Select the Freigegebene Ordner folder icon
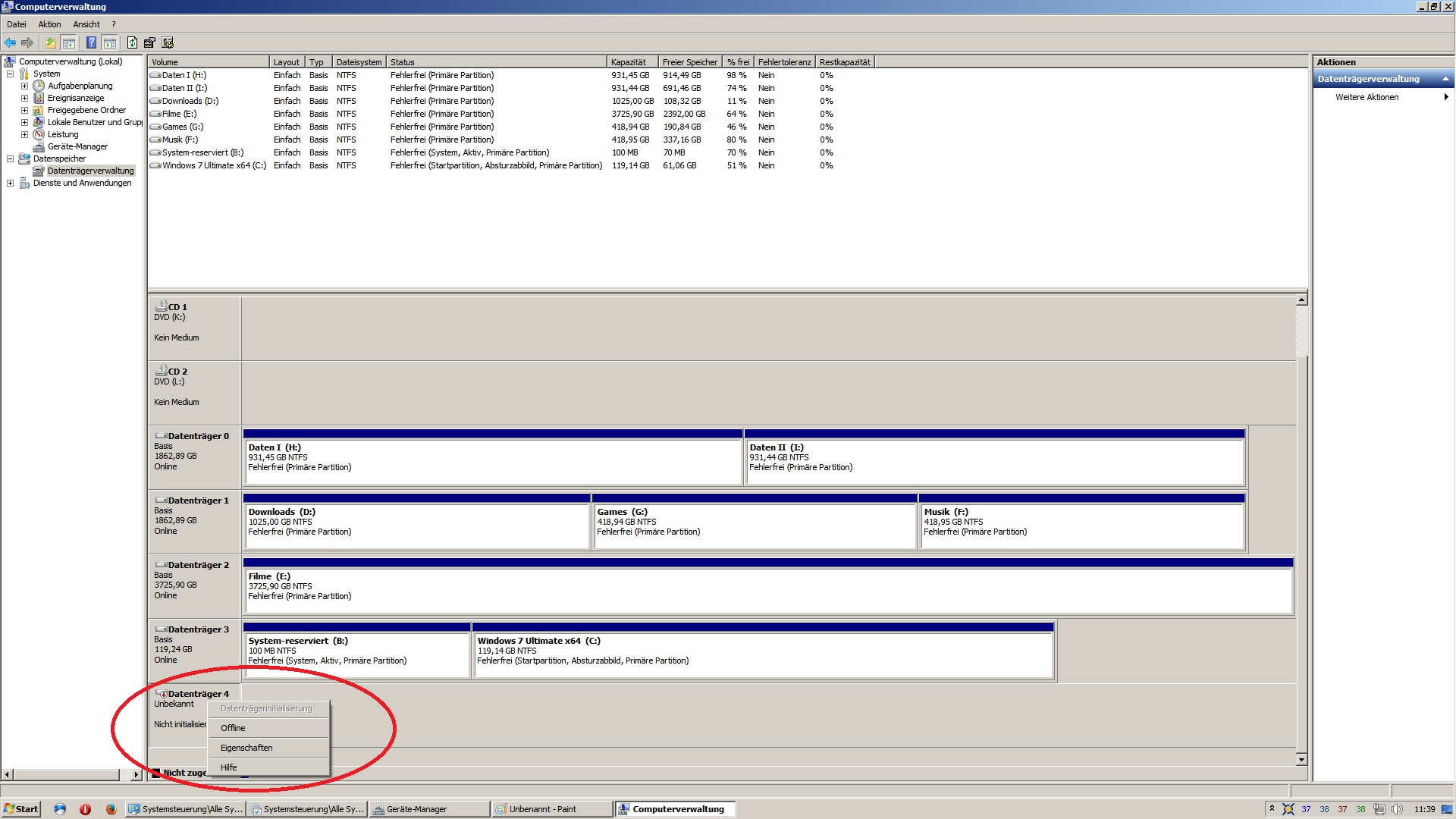This screenshot has height=819, width=1456. (39, 110)
